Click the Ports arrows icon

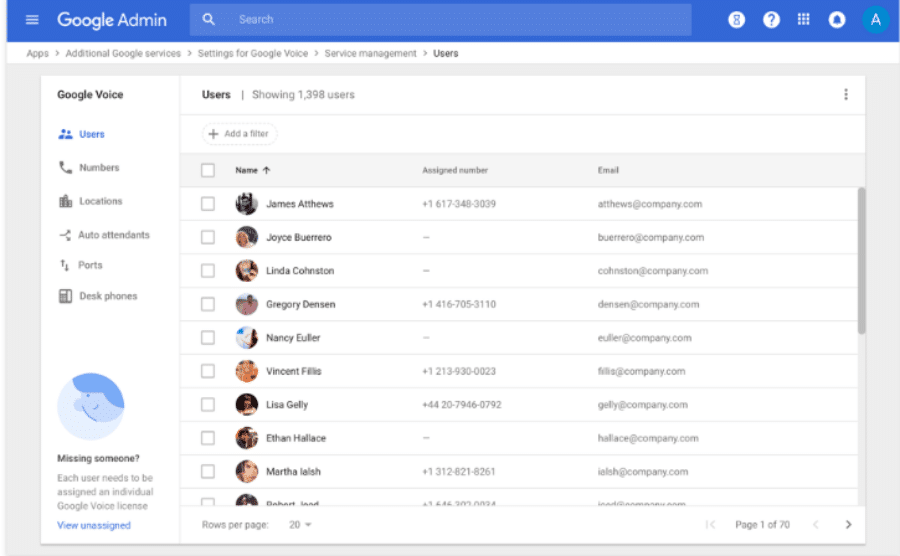click(x=64, y=265)
